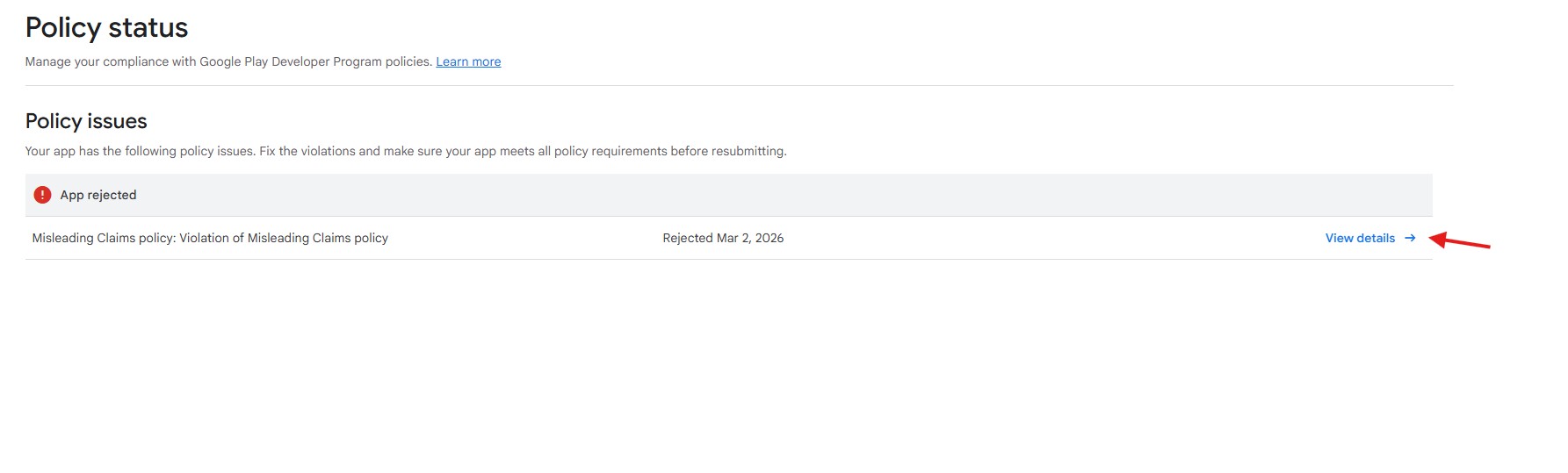
Task: Click "Google Play Developer Program policies" phrase
Action: pyautogui.click(x=314, y=61)
